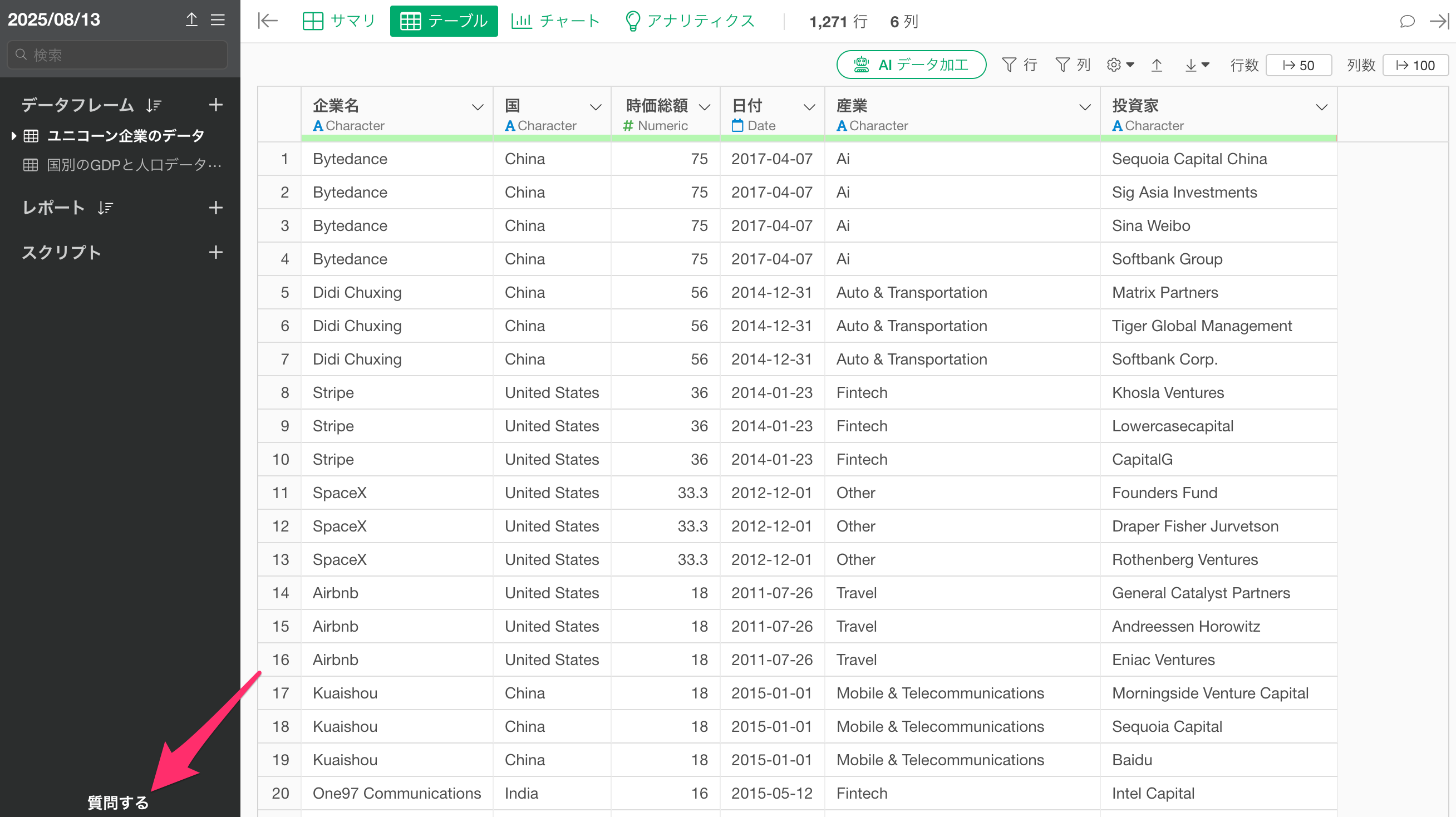Image resolution: width=1456 pixels, height=817 pixels.
Task: Select the Sig Asia Investments cell
Action: tap(1218, 192)
